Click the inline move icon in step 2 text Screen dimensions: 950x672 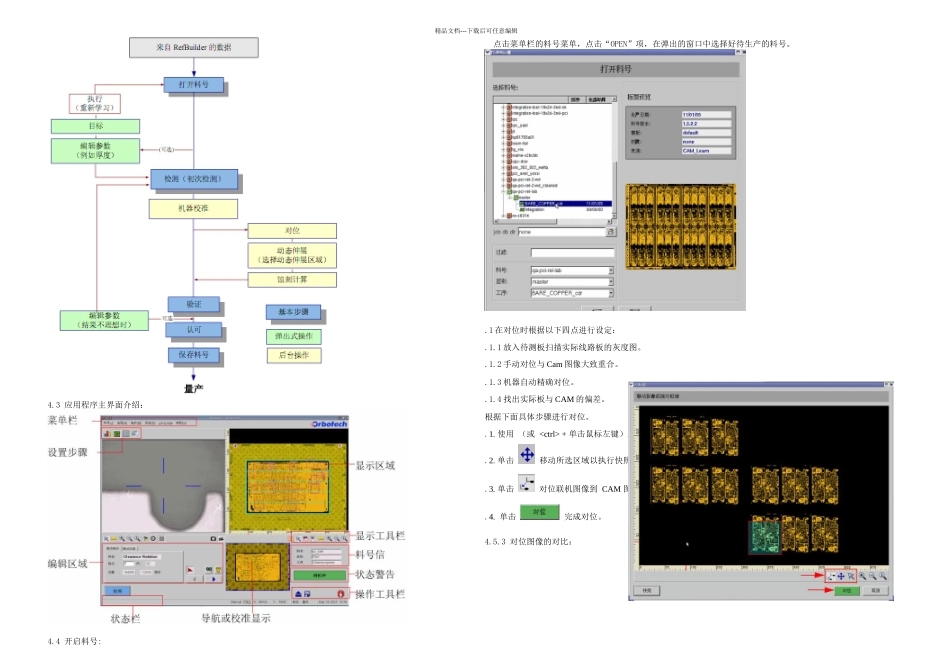(x=526, y=454)
